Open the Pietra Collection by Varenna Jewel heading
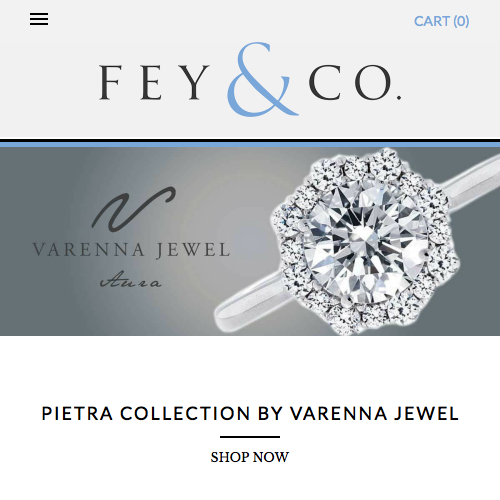Screen dimensions: 500x500 250,413
